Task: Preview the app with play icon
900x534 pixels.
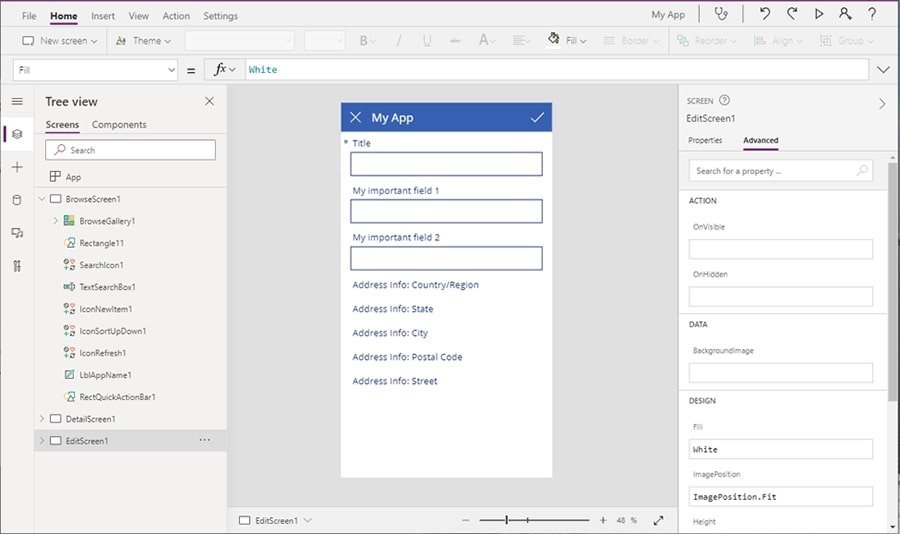Action: (x=819, y=14)
